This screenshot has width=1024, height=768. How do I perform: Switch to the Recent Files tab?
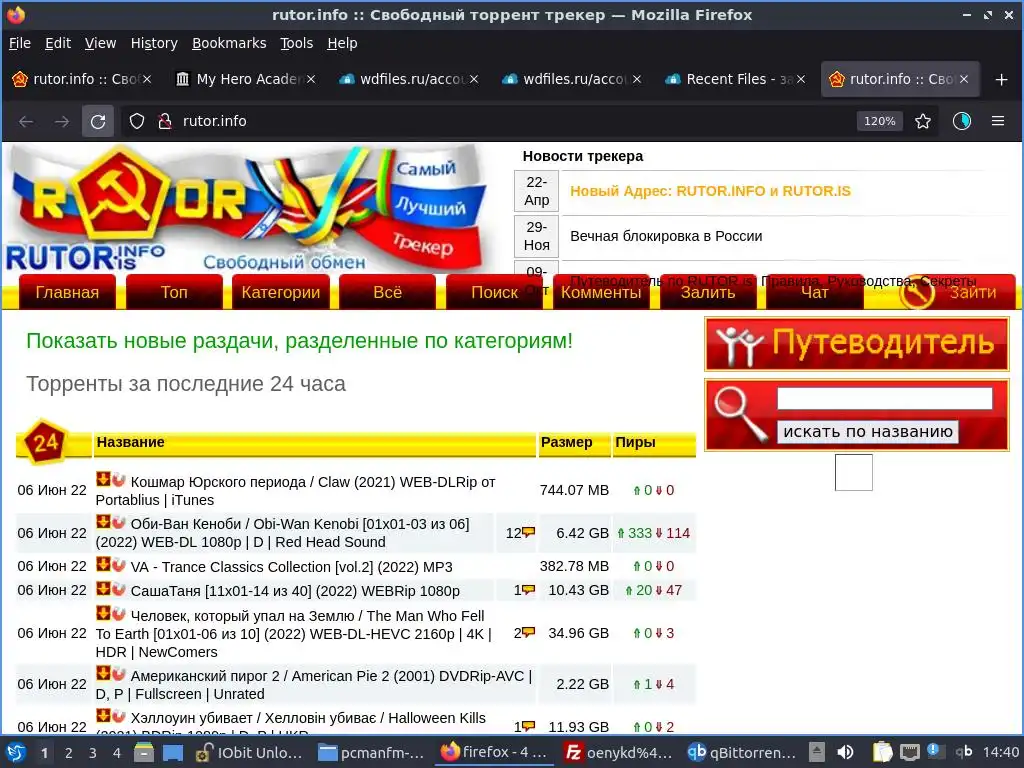pos(735,79)
